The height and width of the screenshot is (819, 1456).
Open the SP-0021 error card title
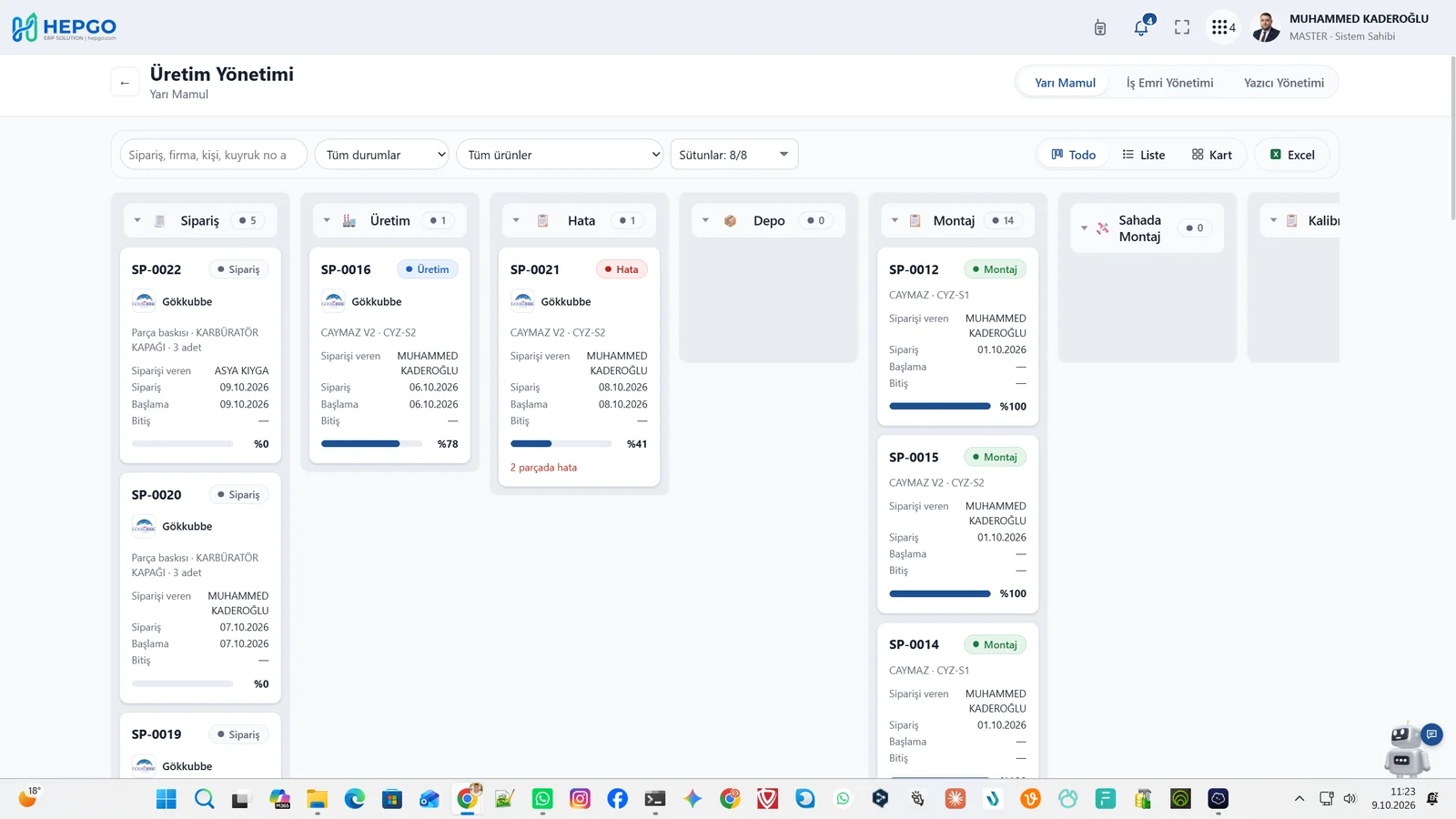[x=535, y=269]
